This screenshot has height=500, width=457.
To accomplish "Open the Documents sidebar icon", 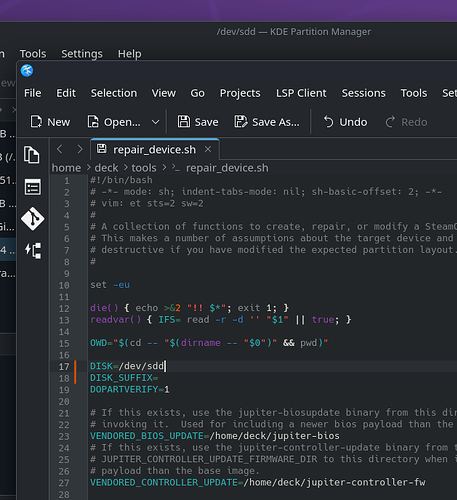I will (32, 155).
